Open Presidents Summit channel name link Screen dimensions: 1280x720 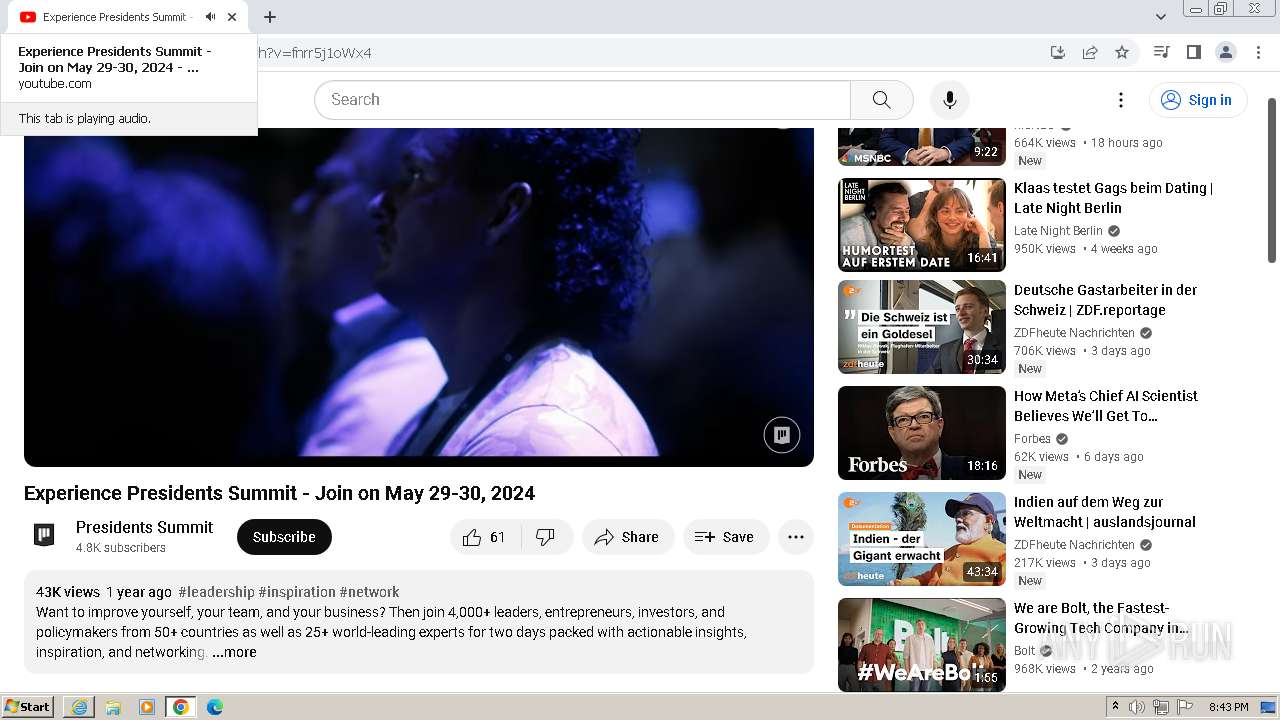pos(144,527)
